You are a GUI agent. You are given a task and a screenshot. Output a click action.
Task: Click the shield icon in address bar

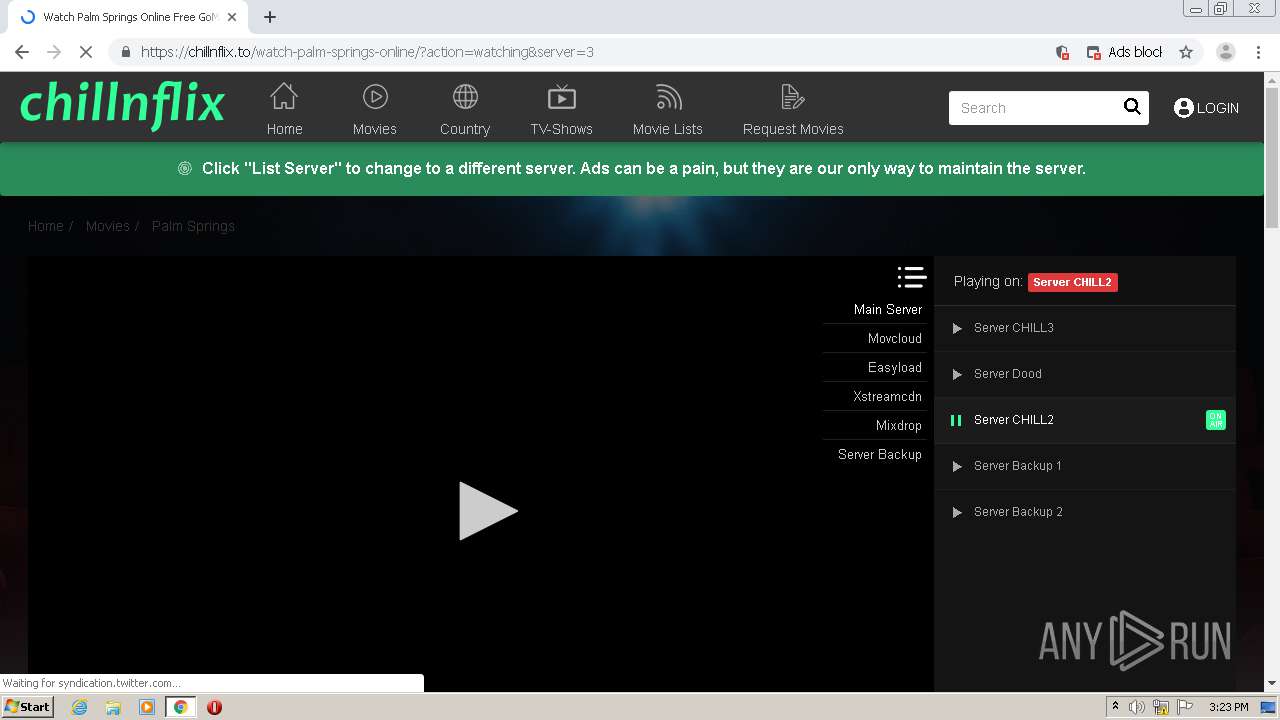(x=1062, y=52)
